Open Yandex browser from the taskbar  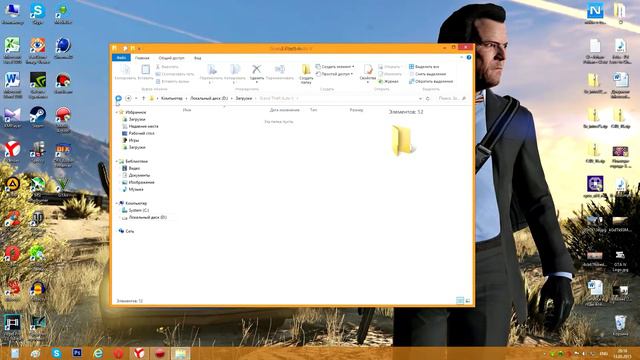(x=139, y=353)
